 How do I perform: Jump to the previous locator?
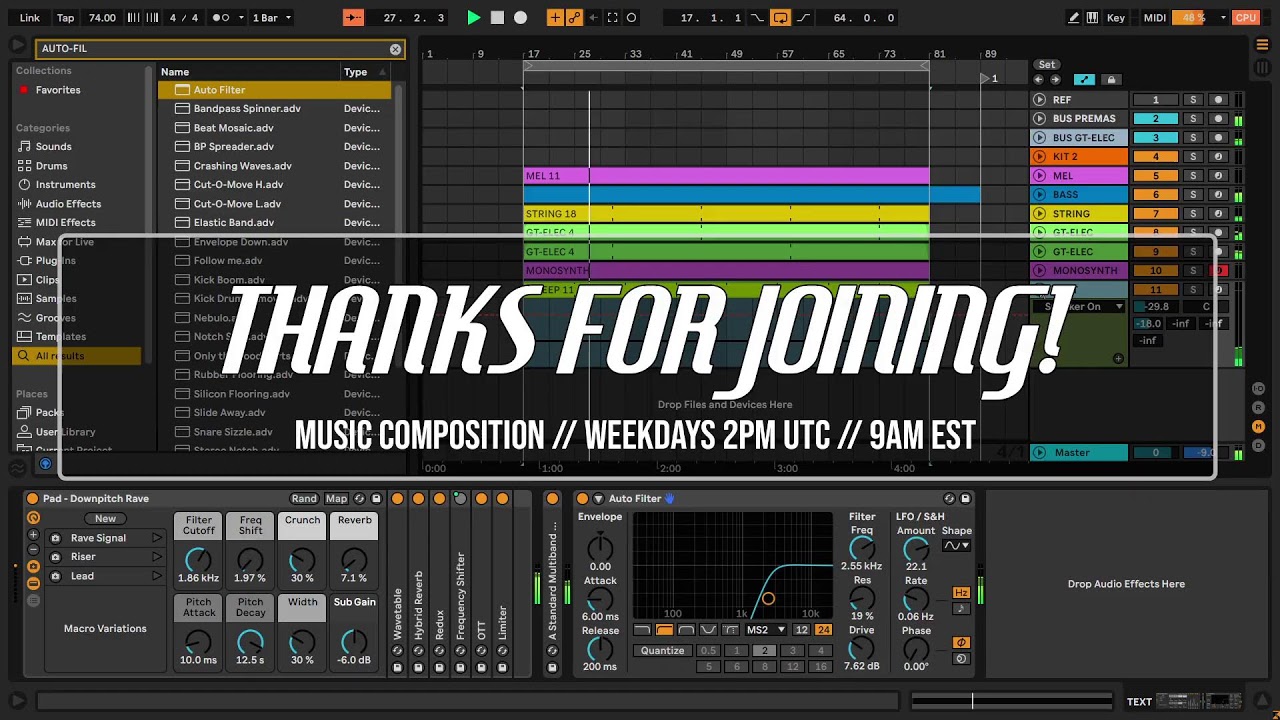pos(1038,80)
